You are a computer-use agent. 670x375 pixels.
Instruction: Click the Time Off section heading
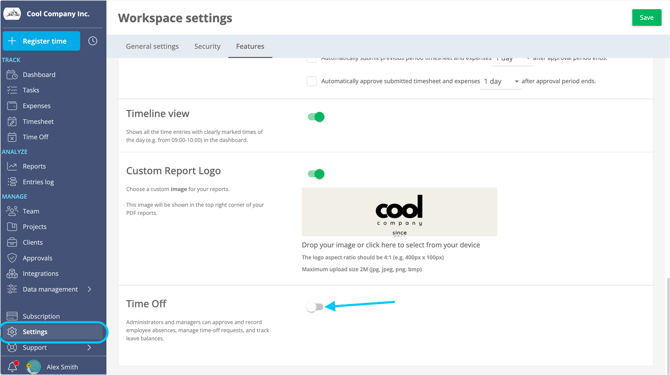coord(146,304)
